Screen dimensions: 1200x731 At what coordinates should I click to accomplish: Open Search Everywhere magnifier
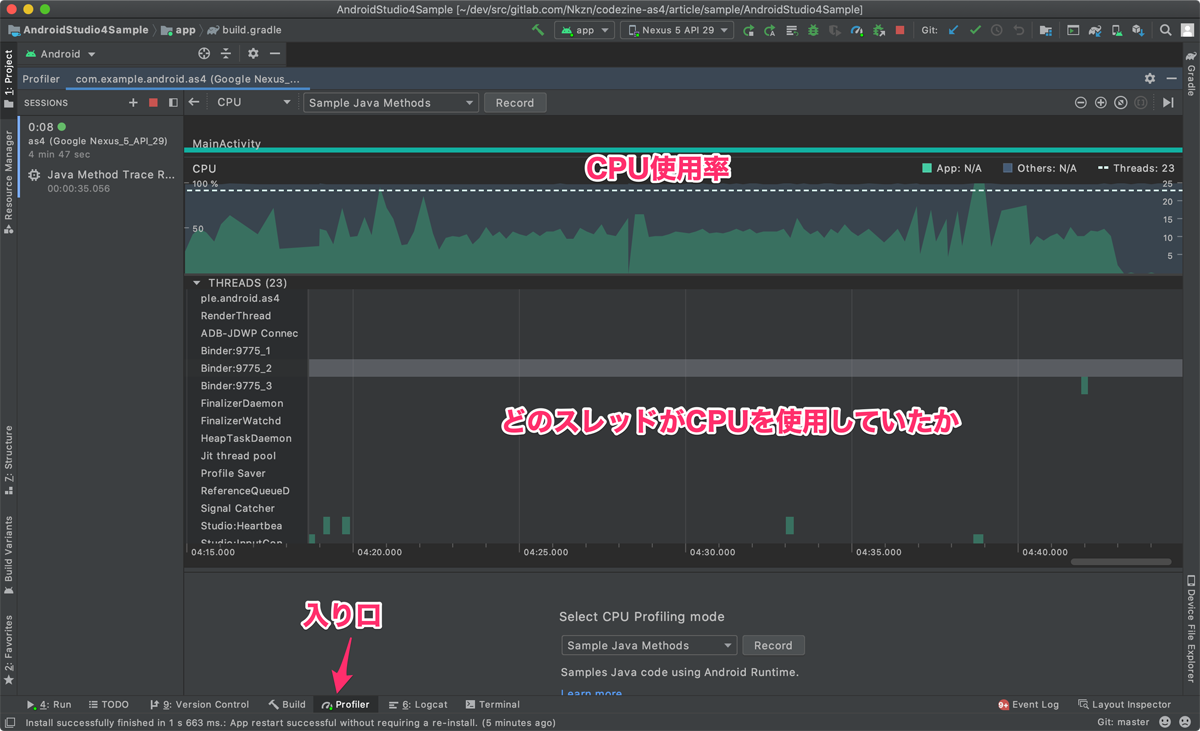pos(1166,30)
